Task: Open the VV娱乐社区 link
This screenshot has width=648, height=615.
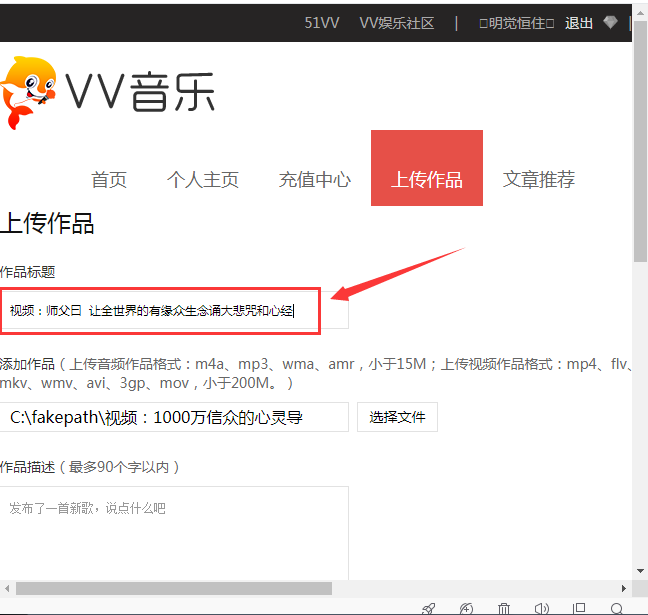Action: click(x=397, y=23)
